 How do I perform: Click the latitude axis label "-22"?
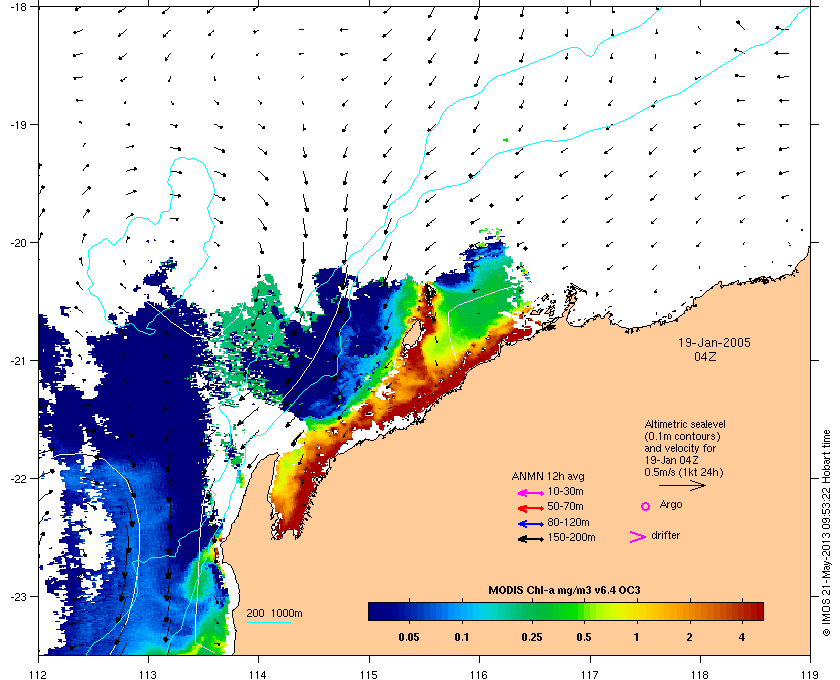tap(18, 479)
